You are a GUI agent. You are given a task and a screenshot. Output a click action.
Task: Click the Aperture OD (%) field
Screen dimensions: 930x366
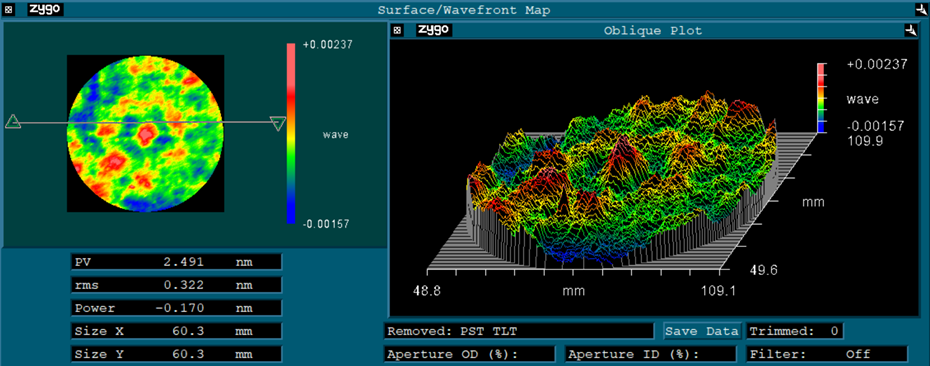pos(469,354)
